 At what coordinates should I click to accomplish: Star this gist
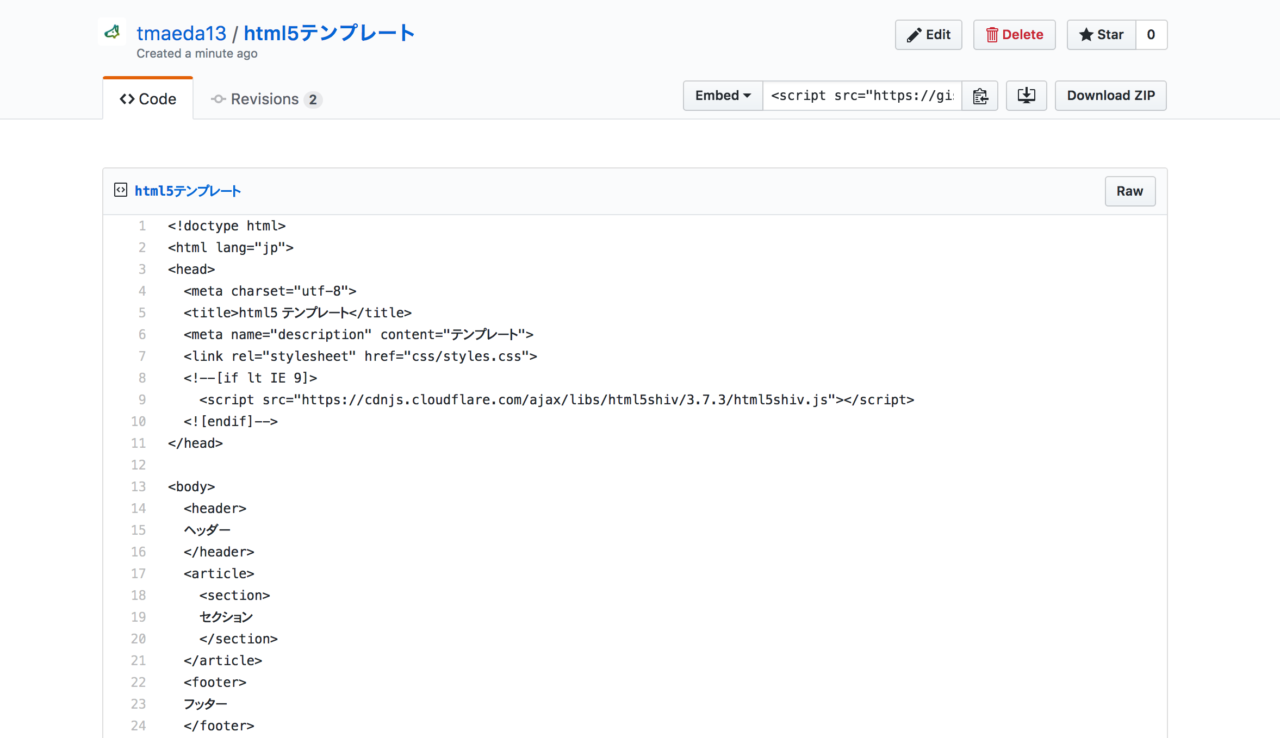(1101, 35)
